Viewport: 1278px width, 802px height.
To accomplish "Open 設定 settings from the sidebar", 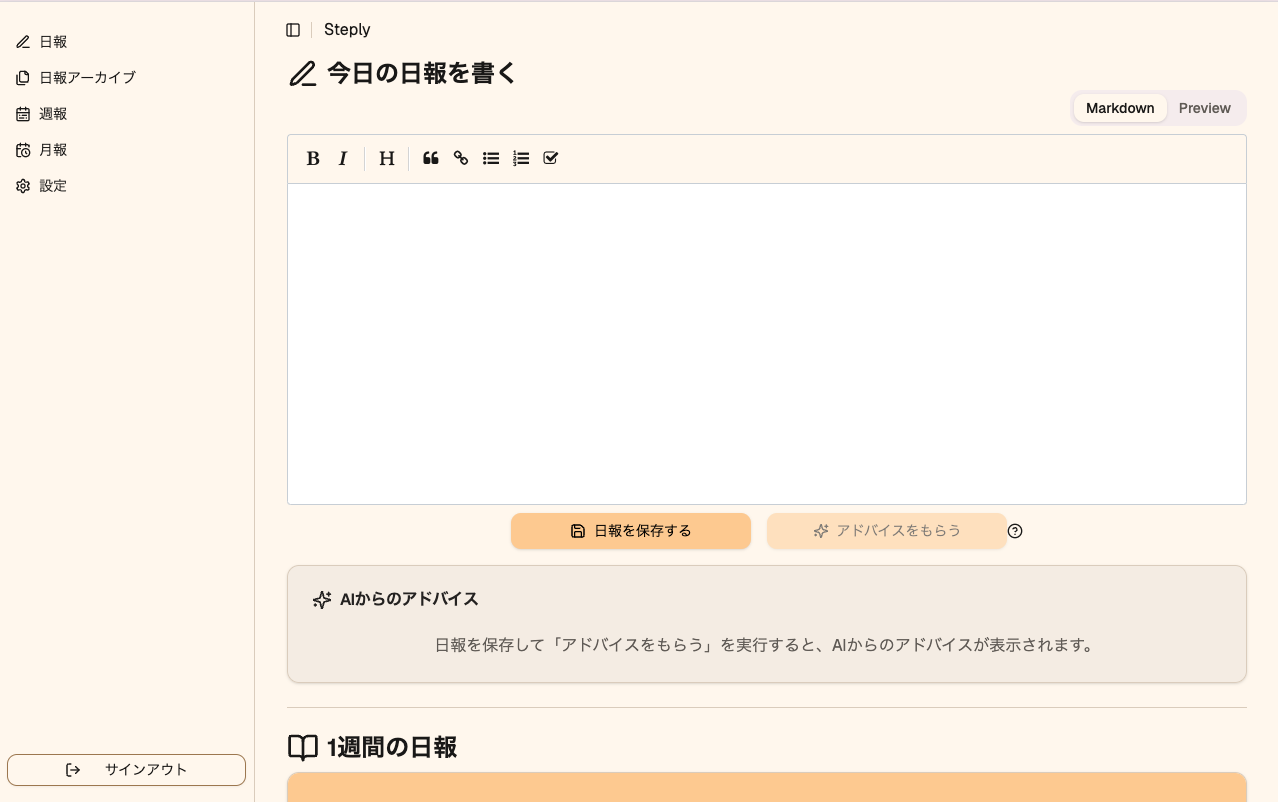I will tap(53, 186).
